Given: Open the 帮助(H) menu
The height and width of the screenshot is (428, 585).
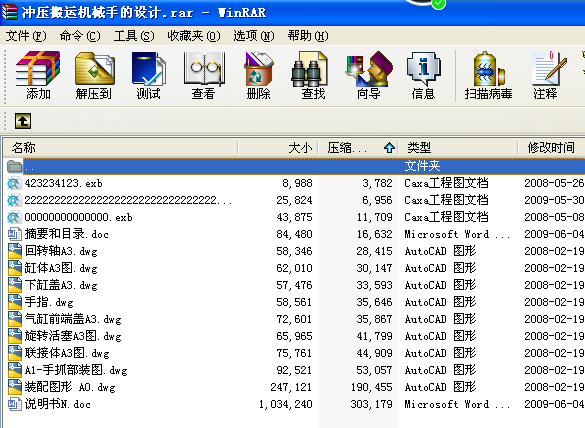Looking at the screenshot, I should point(308,36).
